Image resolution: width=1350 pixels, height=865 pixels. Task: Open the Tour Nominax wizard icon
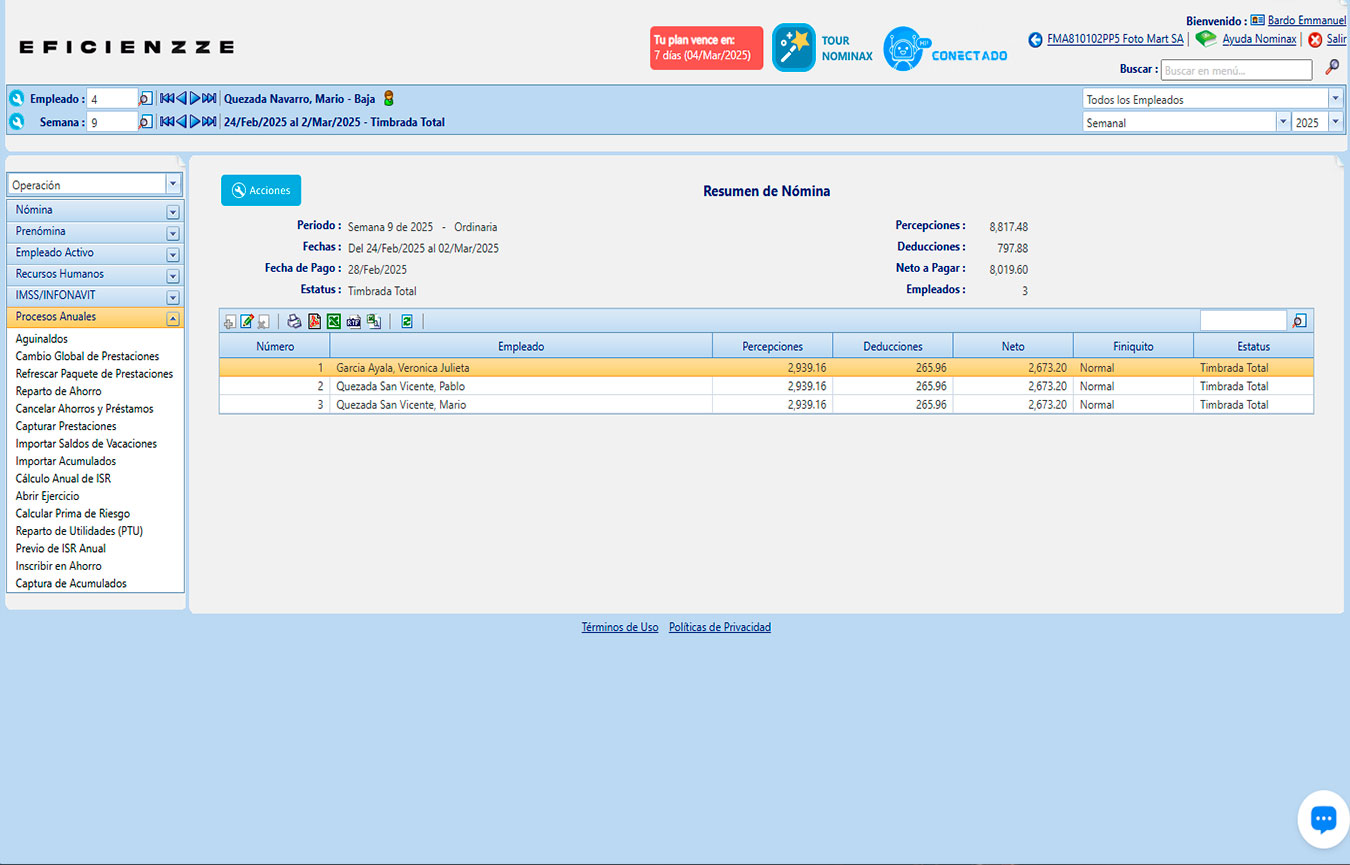794,47
